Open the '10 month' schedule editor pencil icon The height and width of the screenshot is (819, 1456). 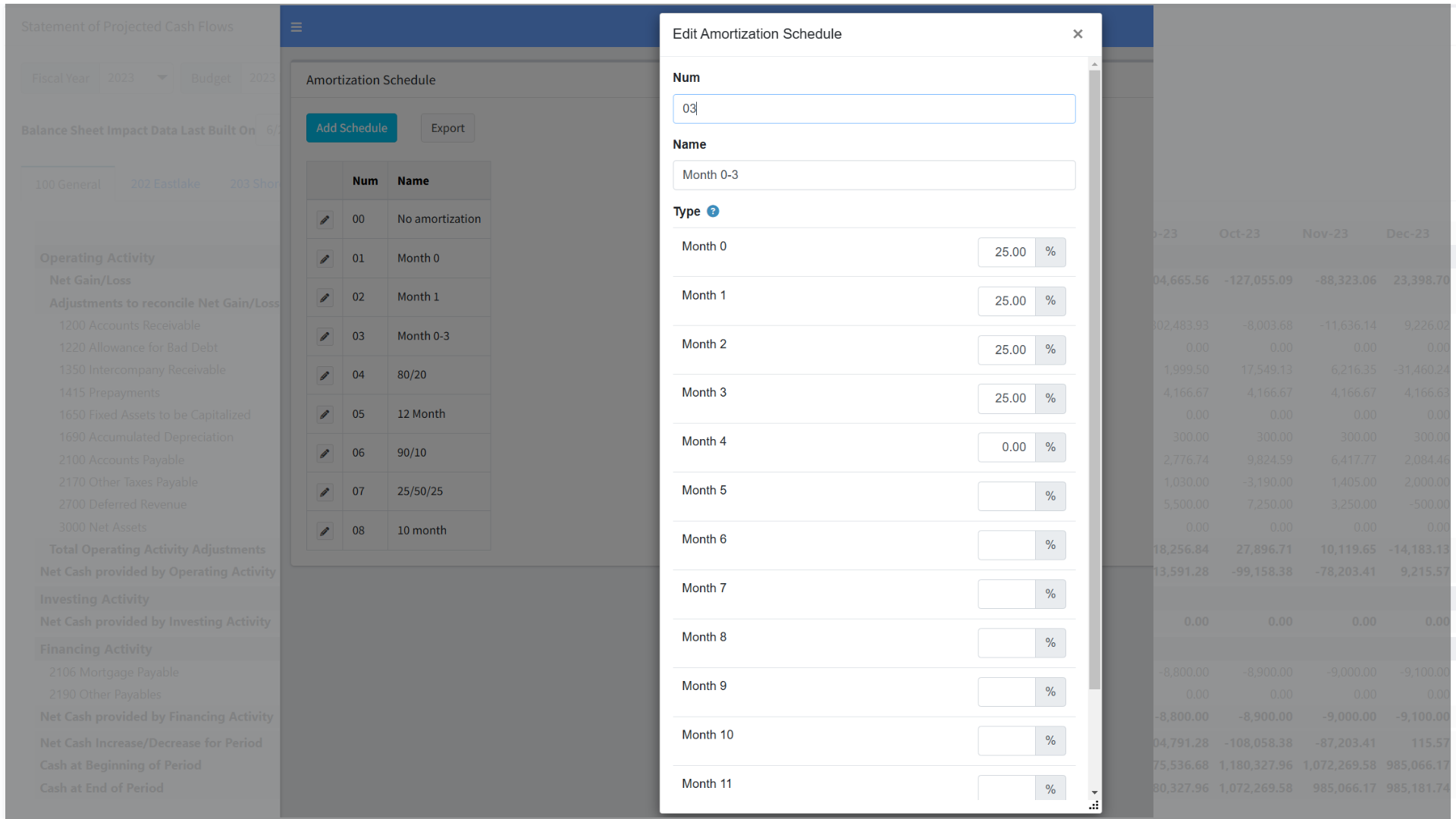pyautogui.click(x=325, y=531)
